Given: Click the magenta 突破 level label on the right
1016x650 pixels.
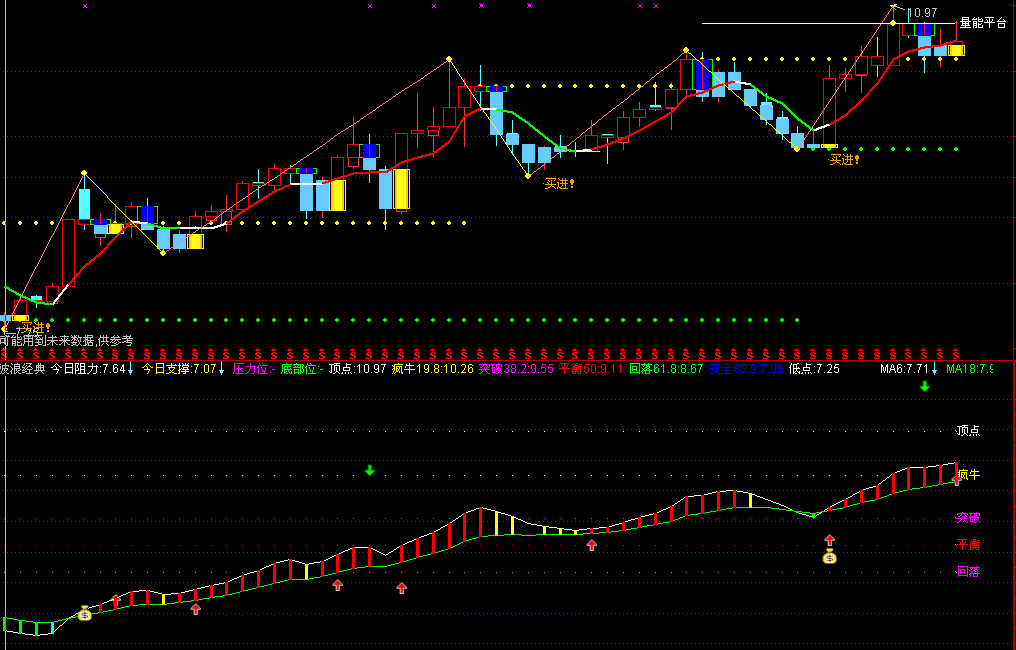Looking at the screenshot, I should [x=968, y=518].
